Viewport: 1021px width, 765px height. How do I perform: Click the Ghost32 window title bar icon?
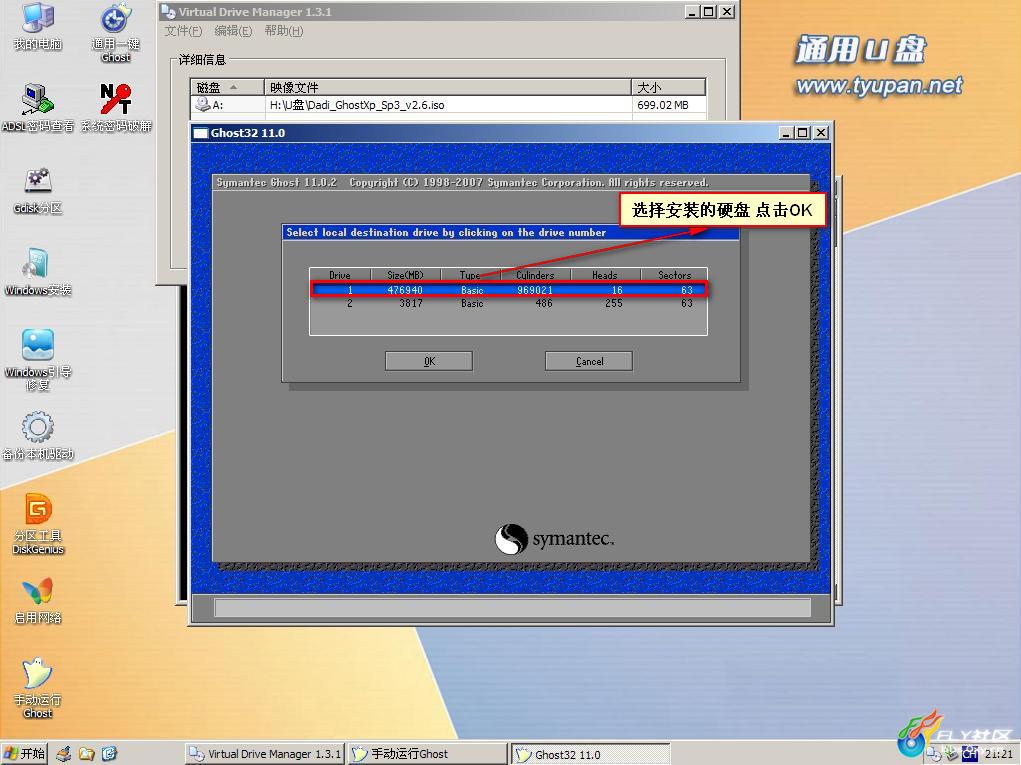[201, 133]
